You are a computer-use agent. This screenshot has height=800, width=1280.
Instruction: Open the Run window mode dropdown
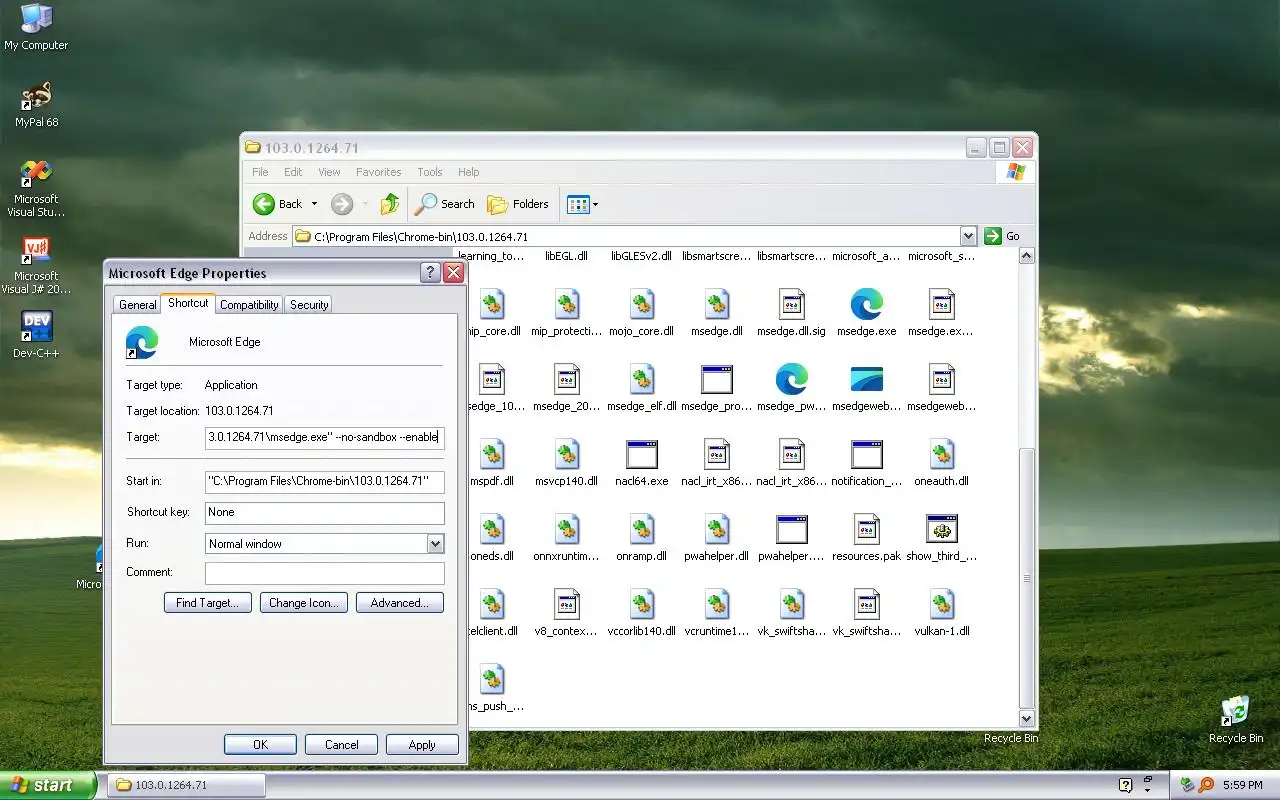pos(435,543)
